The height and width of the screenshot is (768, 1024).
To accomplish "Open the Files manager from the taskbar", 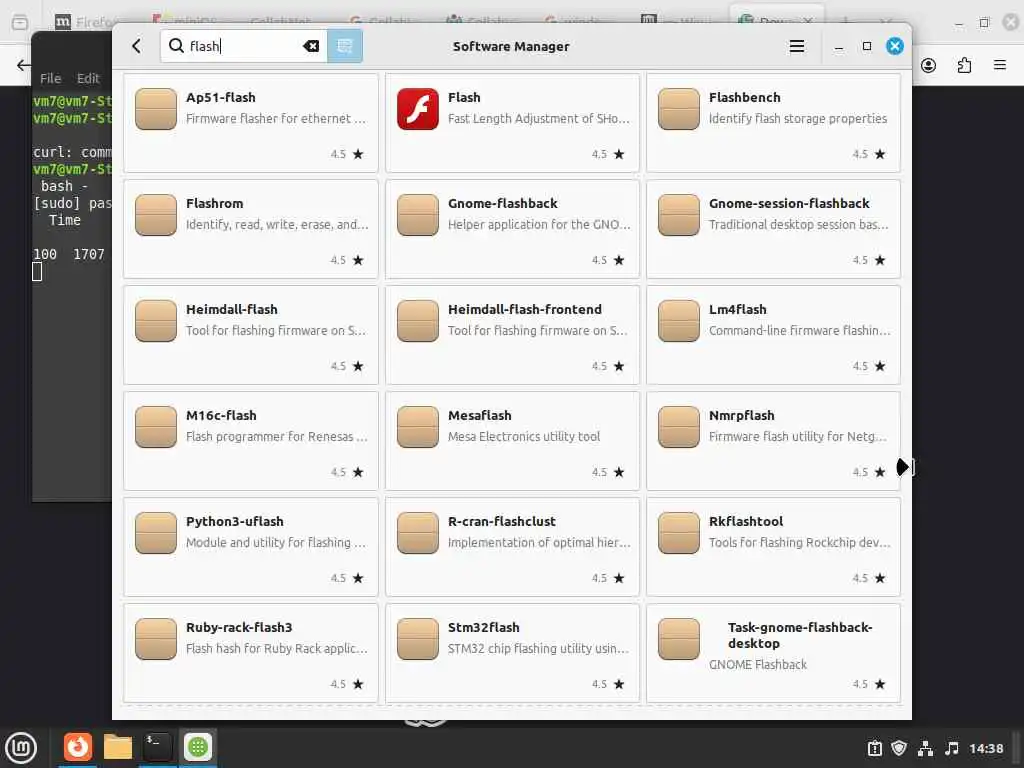I will [118, 746].
